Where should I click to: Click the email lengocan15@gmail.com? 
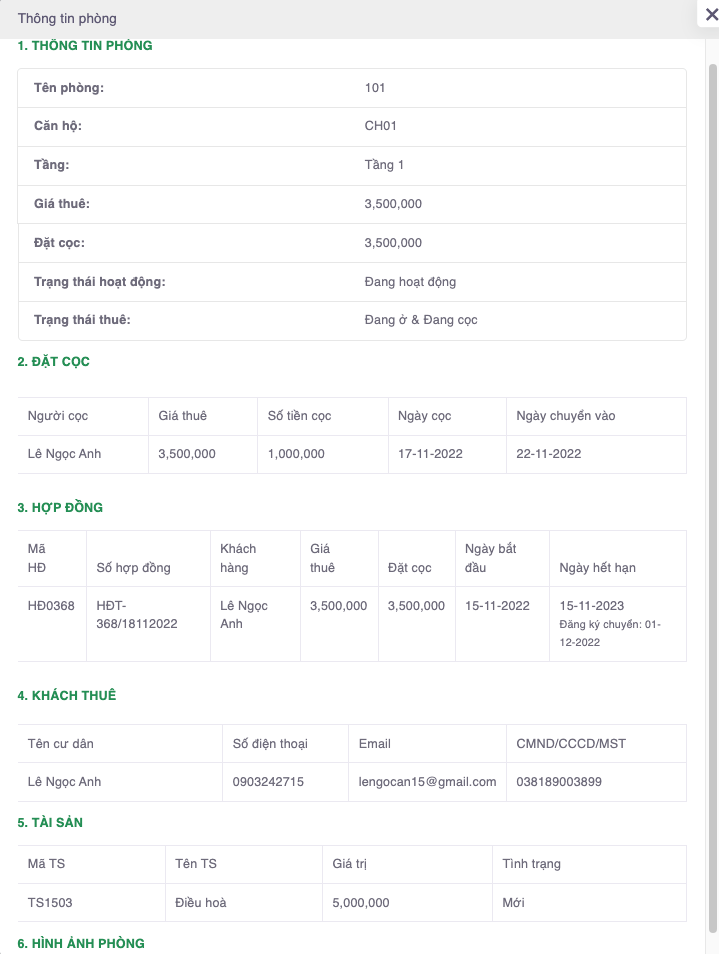coord(428,782)
